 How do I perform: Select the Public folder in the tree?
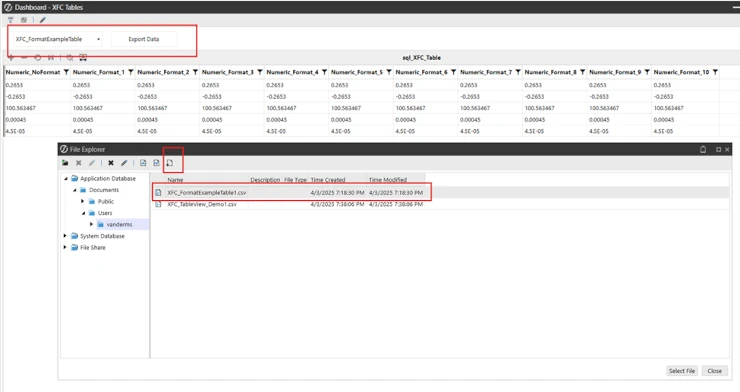pos(106,201)
